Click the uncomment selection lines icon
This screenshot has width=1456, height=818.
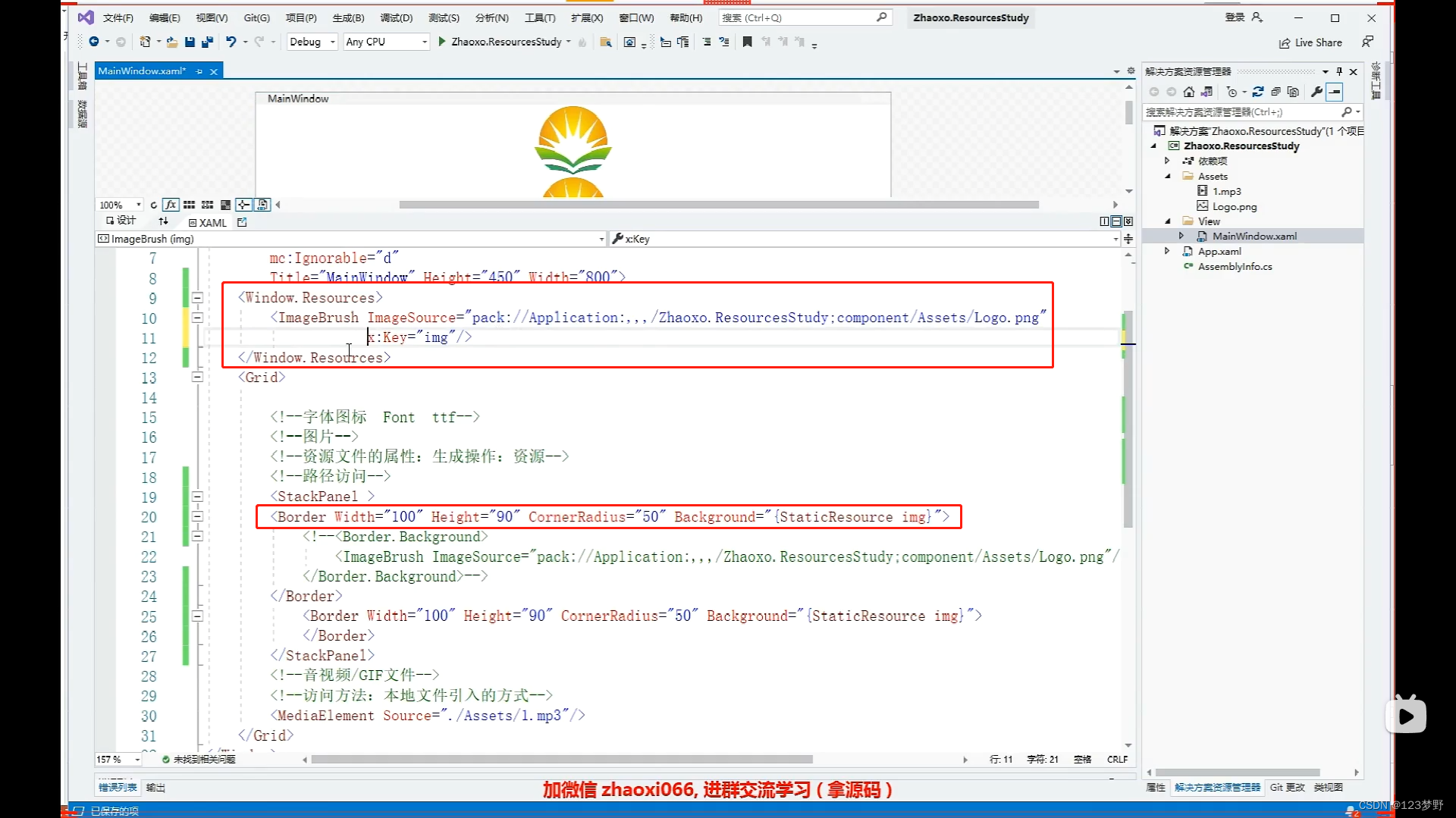click(x=724, y=42)
